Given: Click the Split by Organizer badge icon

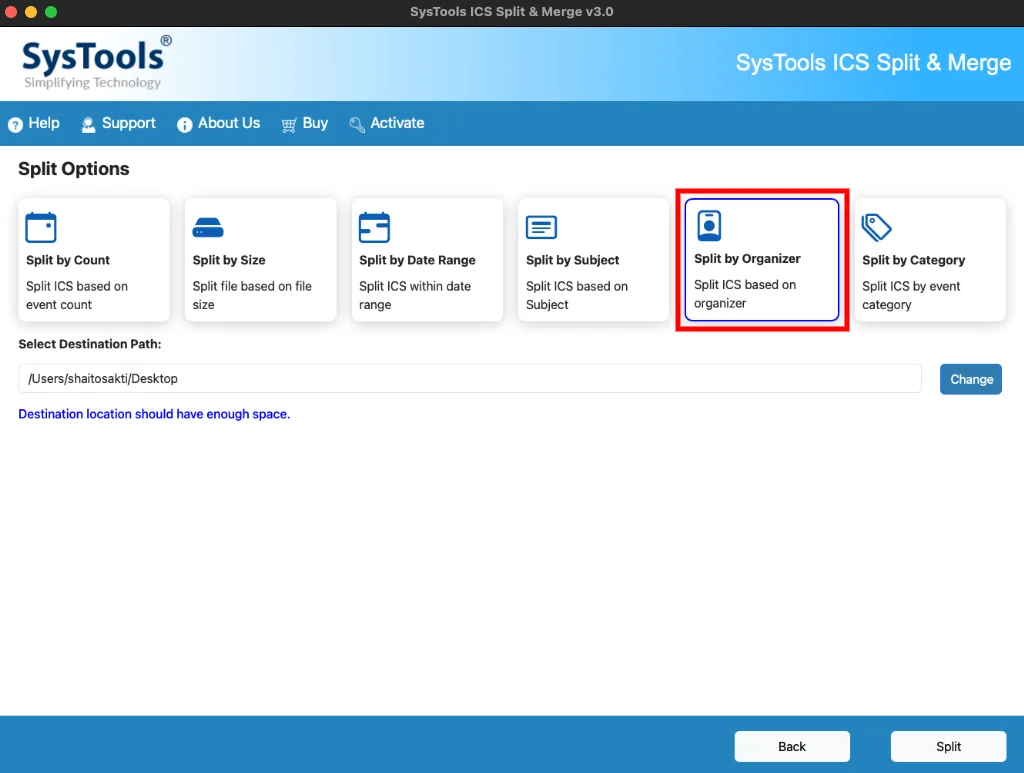Looking at the screenshot, I should 709,226.
